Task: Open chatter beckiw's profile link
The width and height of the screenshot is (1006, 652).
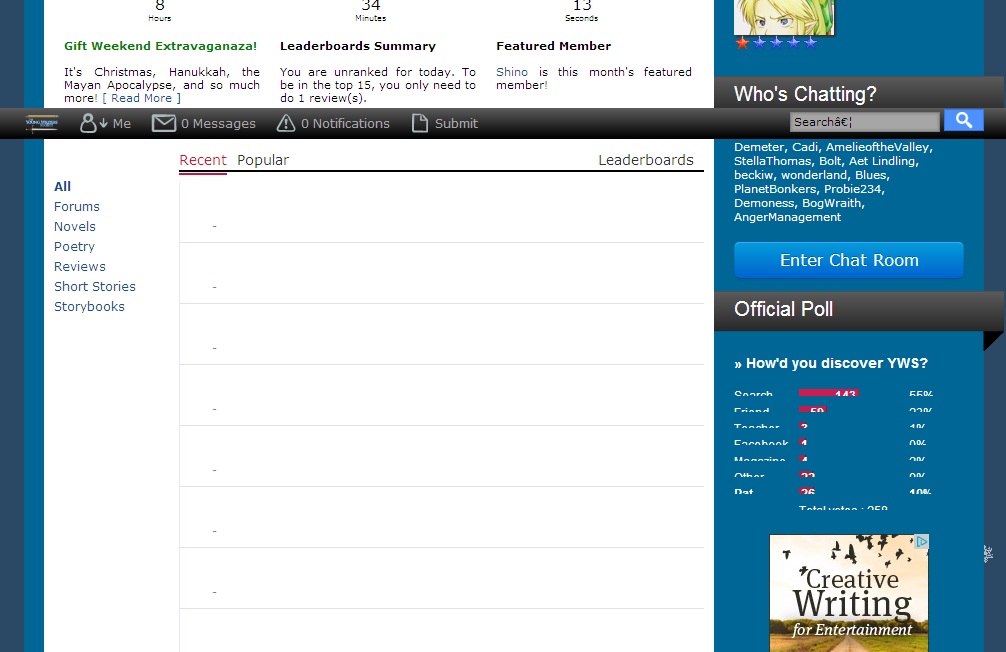Action: 753,175
